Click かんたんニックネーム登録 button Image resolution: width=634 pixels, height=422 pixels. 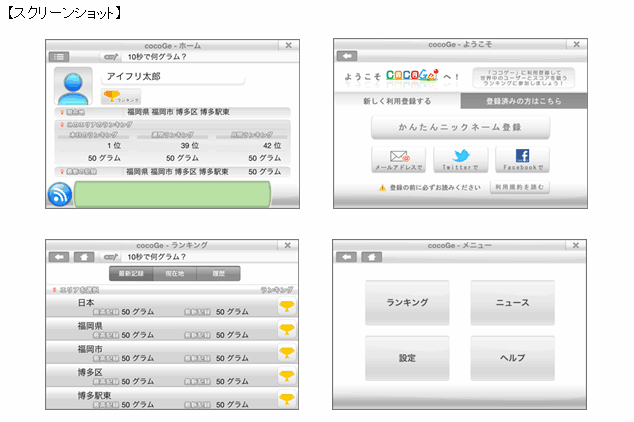pos(460,127)
